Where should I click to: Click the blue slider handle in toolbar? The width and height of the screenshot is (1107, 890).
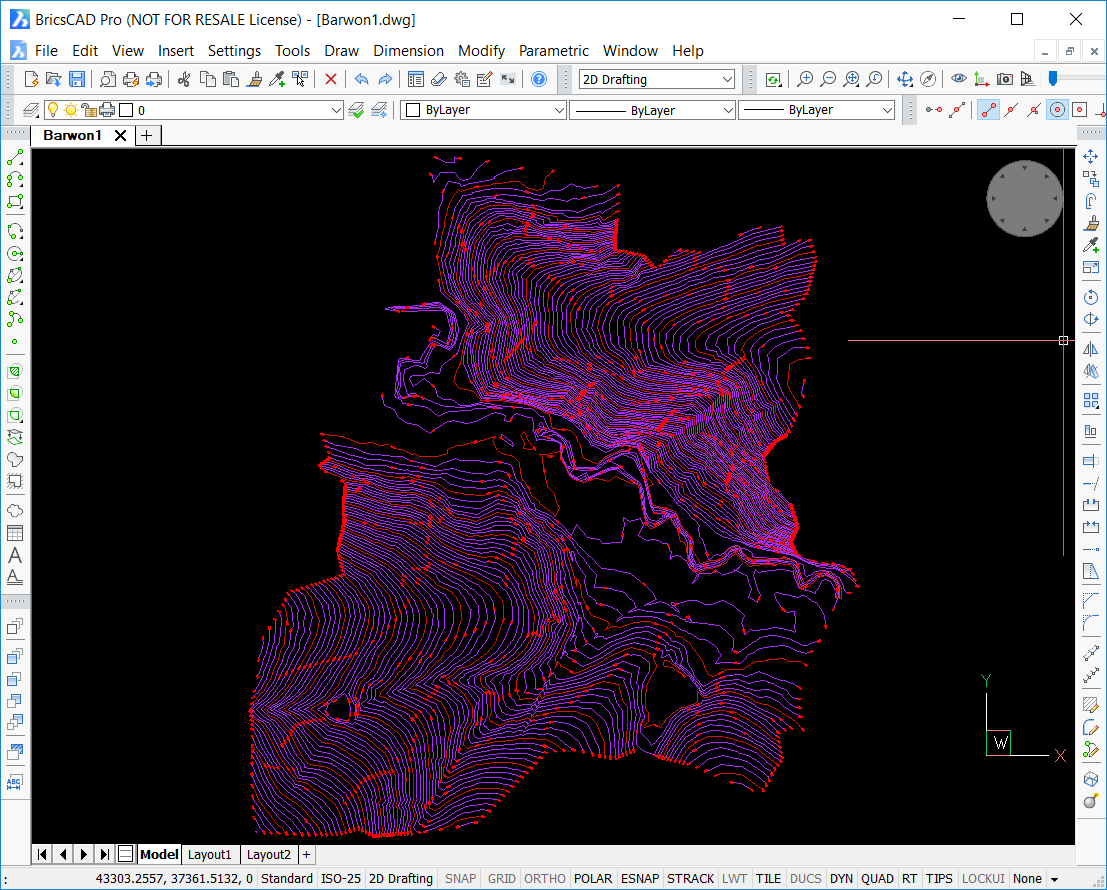(x=1054, y=78)
